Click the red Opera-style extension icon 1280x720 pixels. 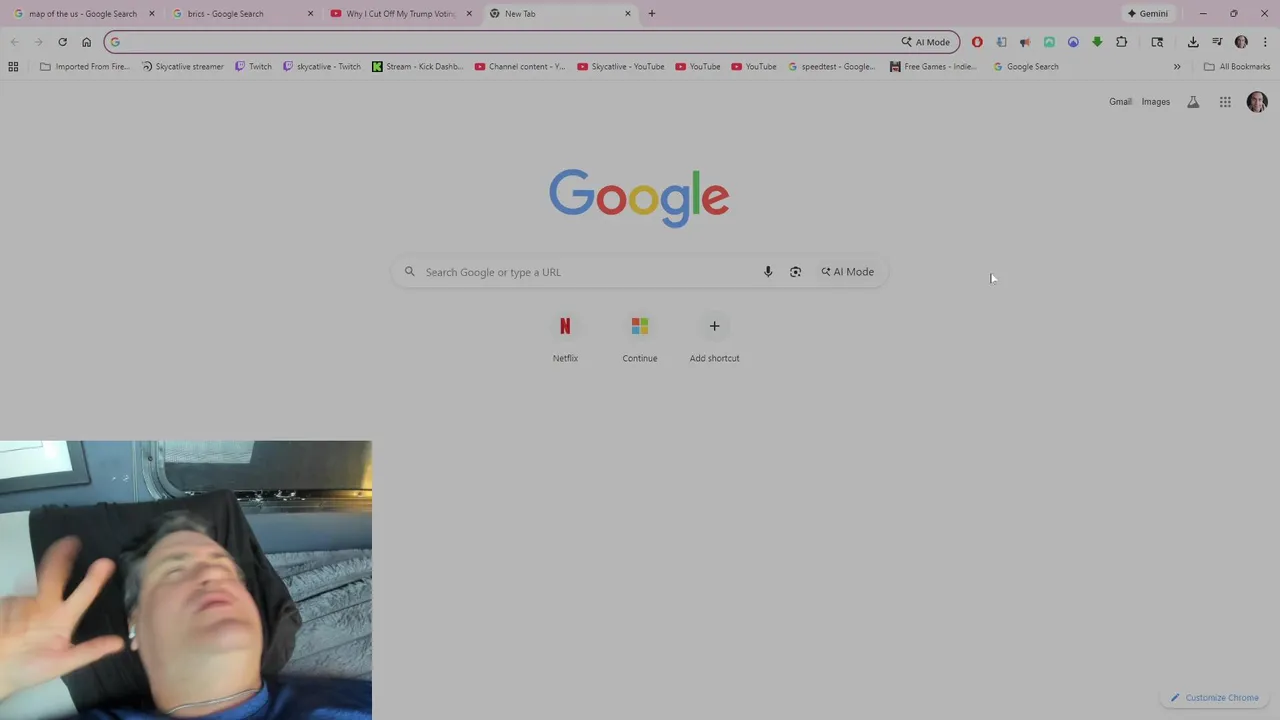[977, 42]
